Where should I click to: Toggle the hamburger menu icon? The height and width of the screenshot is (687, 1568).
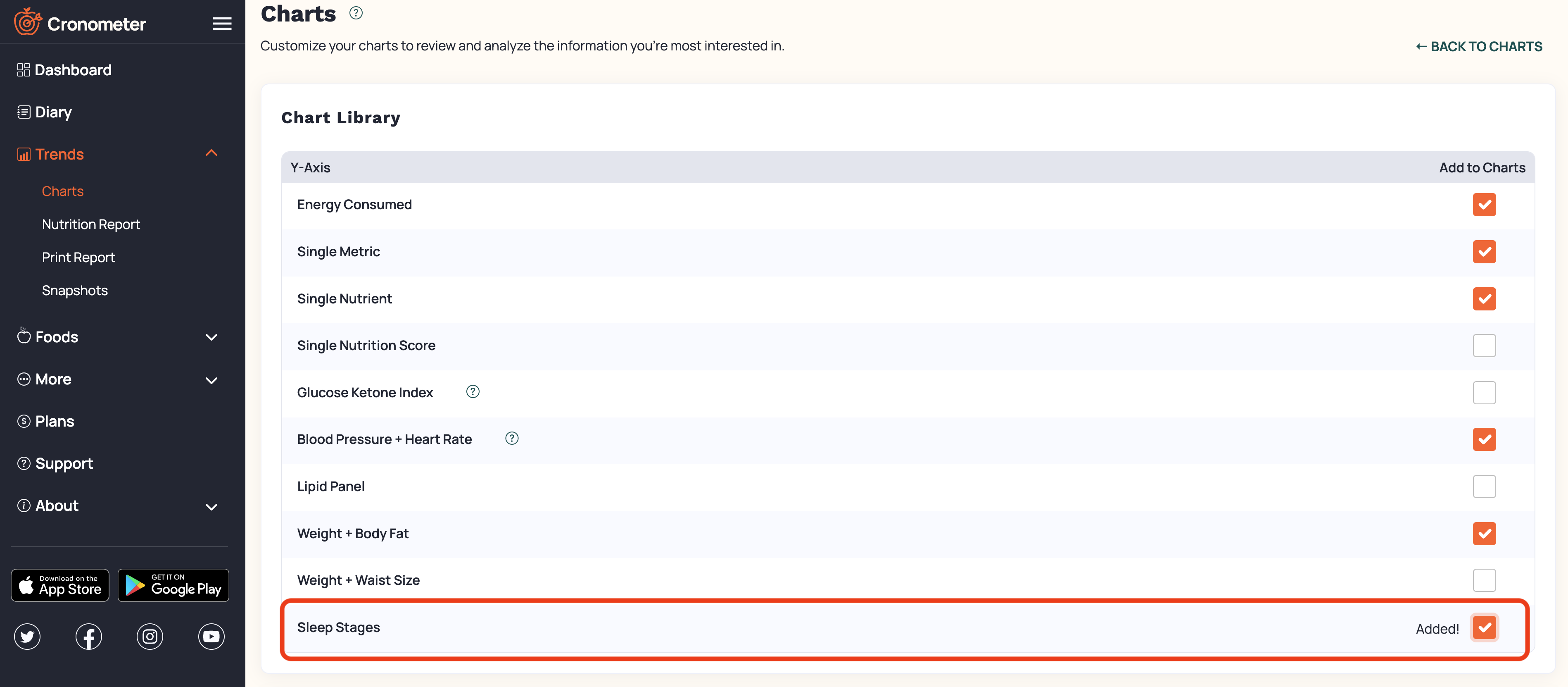[x=221, y=24]
